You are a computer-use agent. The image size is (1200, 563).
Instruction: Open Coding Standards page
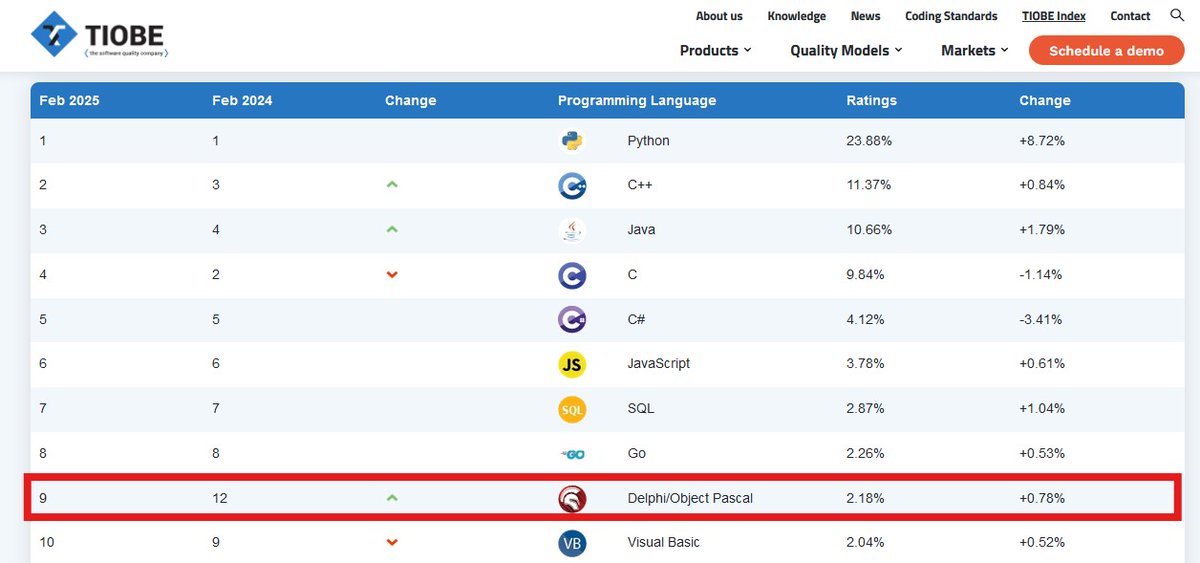[951, 16]
